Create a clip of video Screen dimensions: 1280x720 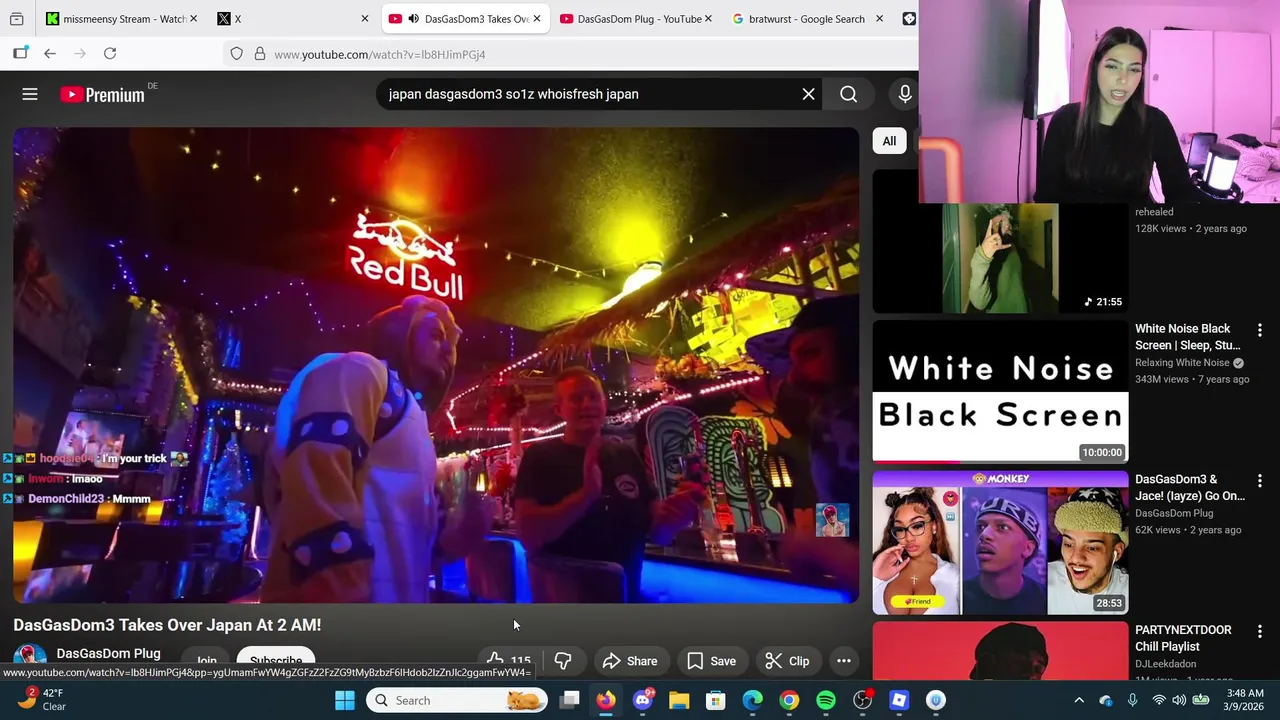787,661
